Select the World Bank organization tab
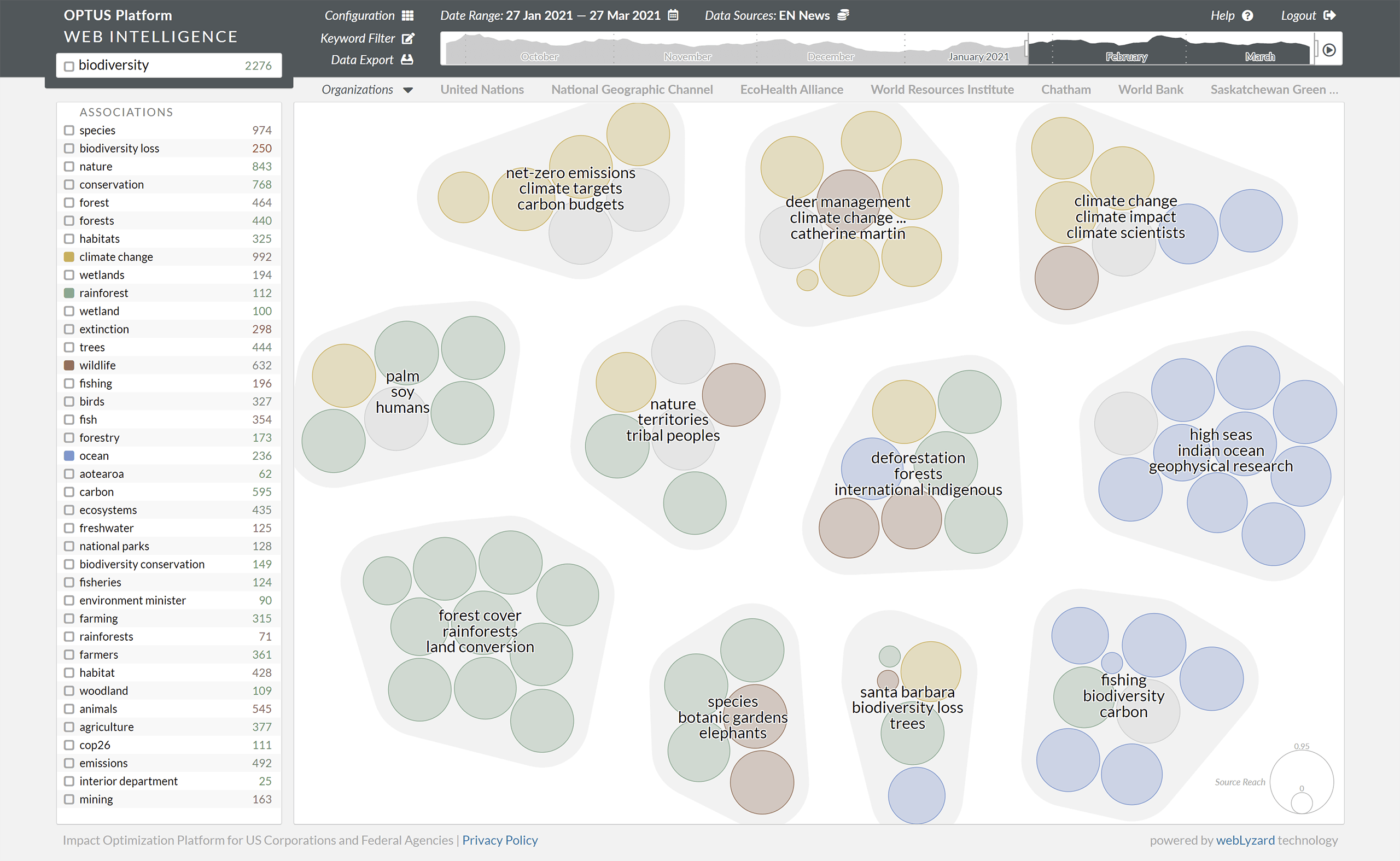1400x861 pixels. [x=1150, y=90]
